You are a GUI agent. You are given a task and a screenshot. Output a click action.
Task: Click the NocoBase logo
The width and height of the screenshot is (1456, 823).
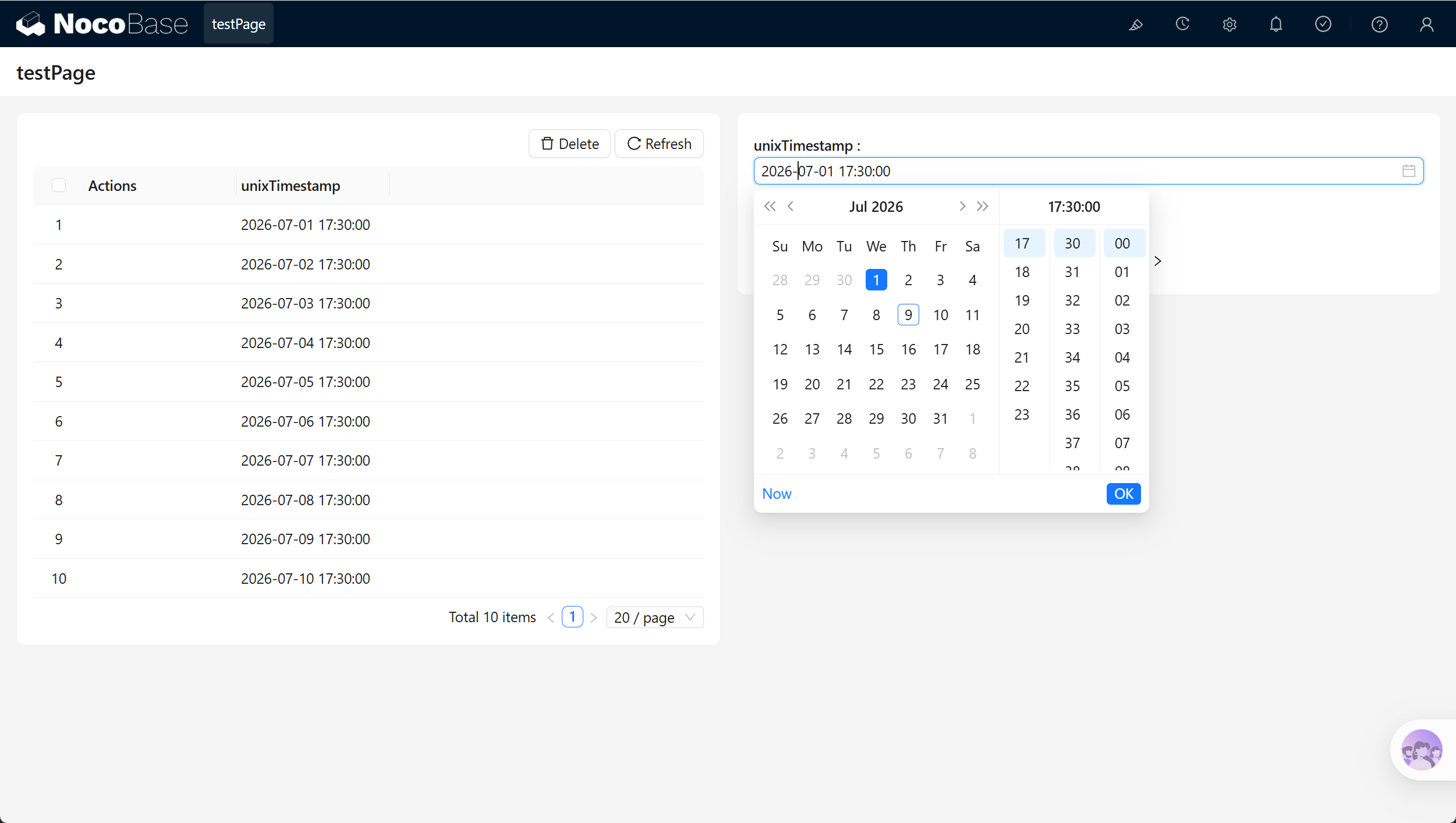pos(102,24)
